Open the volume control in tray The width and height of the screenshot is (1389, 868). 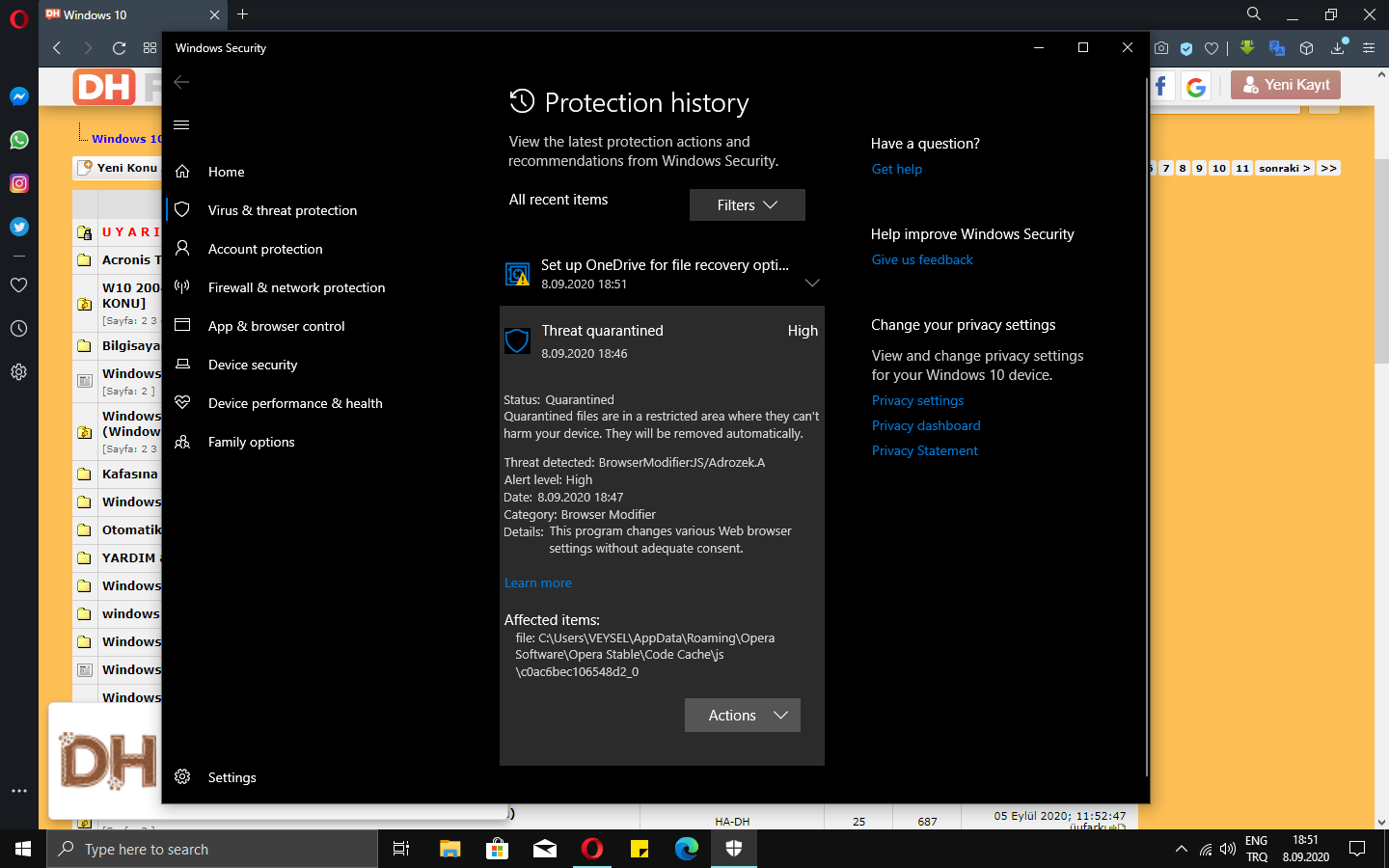[x=1227, y=850]
